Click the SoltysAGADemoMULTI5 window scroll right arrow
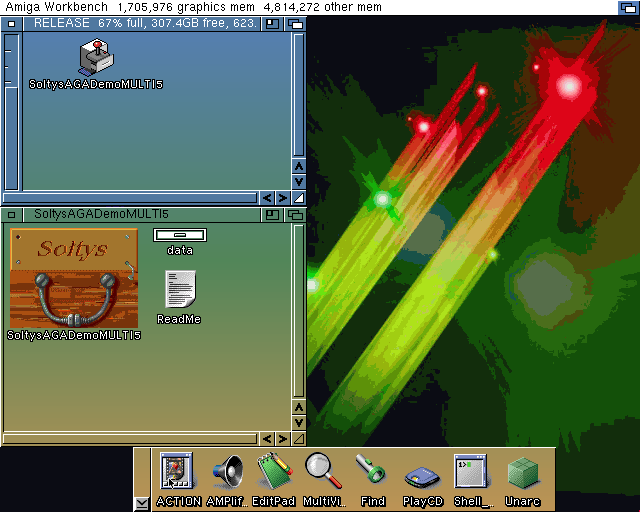The height and width of the screenshot is (512, 640). coord(282,439)
